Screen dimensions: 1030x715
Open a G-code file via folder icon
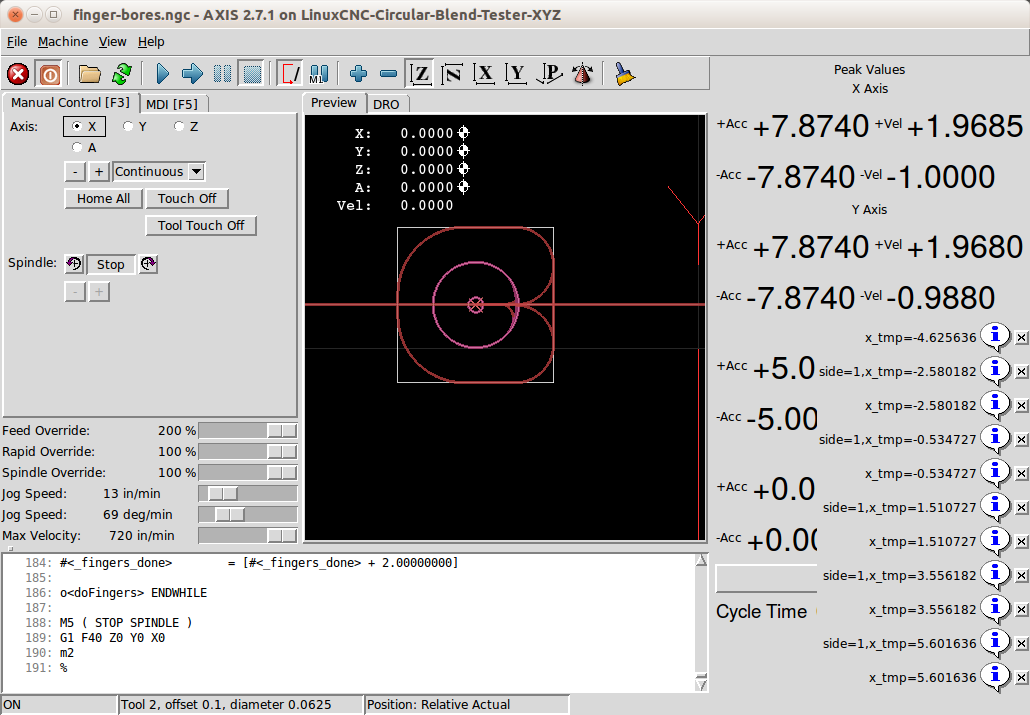pyautogui.click(x=90, y=74)
